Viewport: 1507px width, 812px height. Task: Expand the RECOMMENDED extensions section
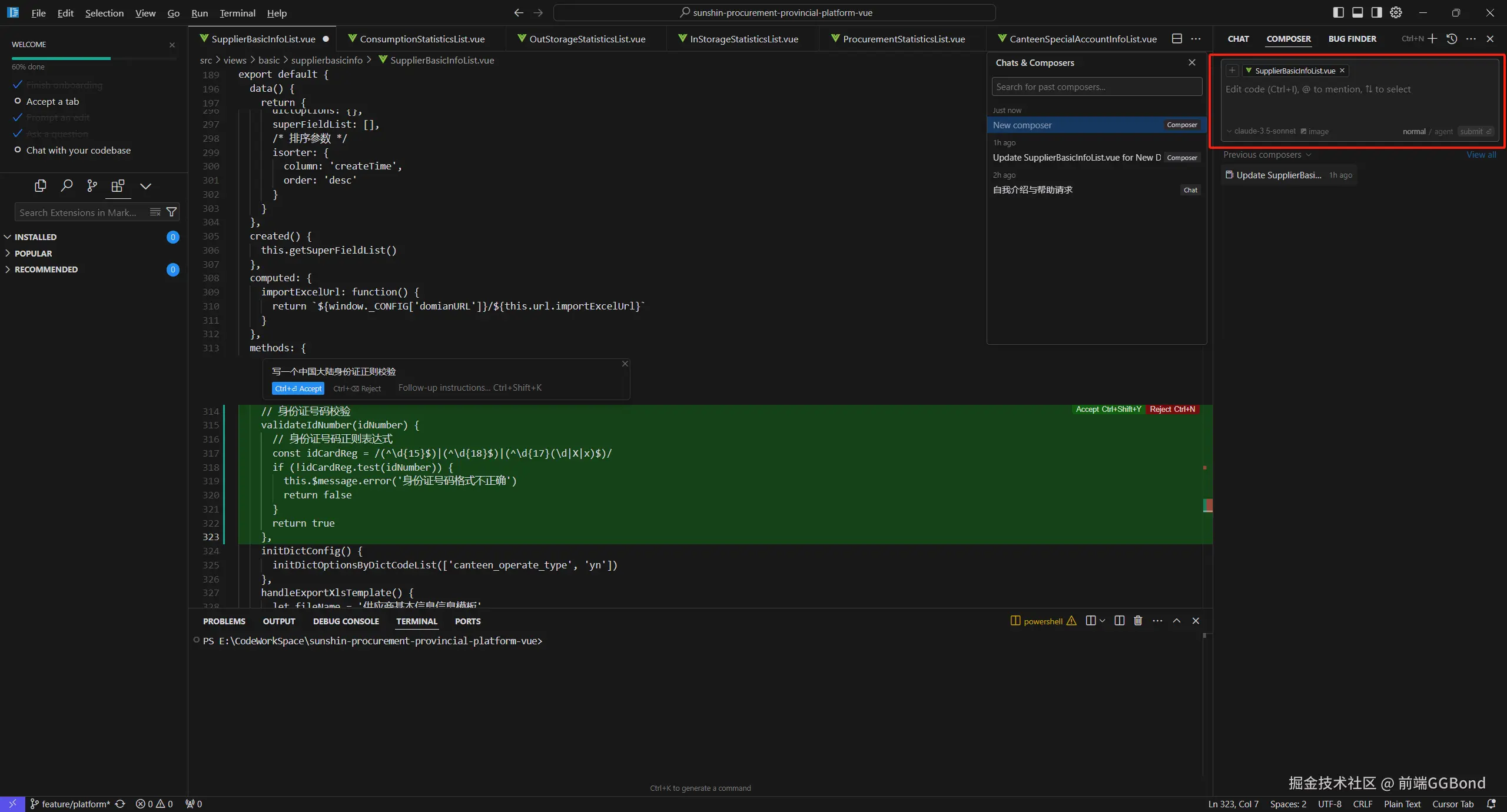(46, 269)
